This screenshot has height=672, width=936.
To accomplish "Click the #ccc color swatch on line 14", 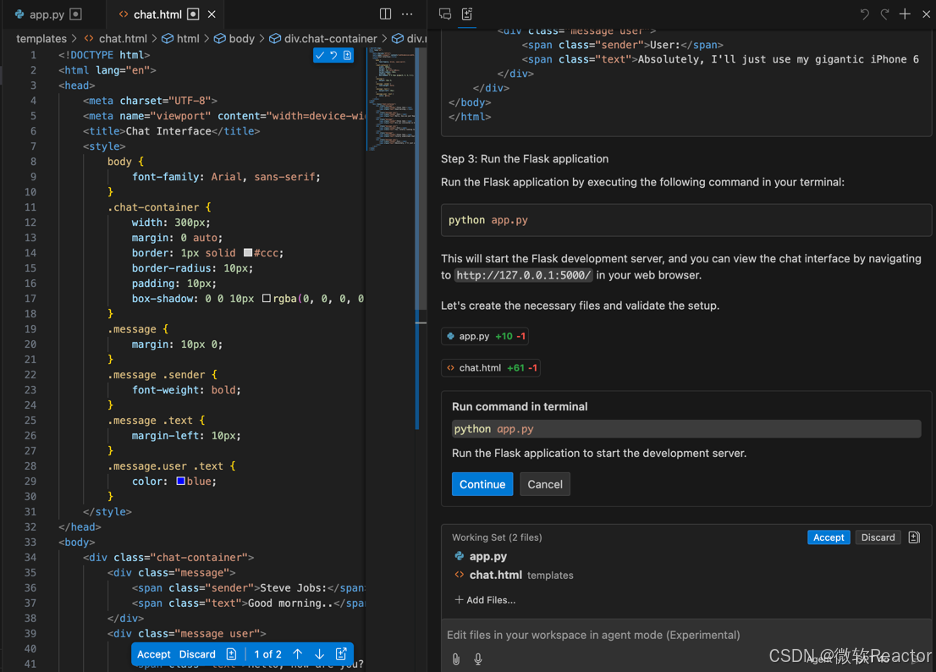I will click(248, 253).
